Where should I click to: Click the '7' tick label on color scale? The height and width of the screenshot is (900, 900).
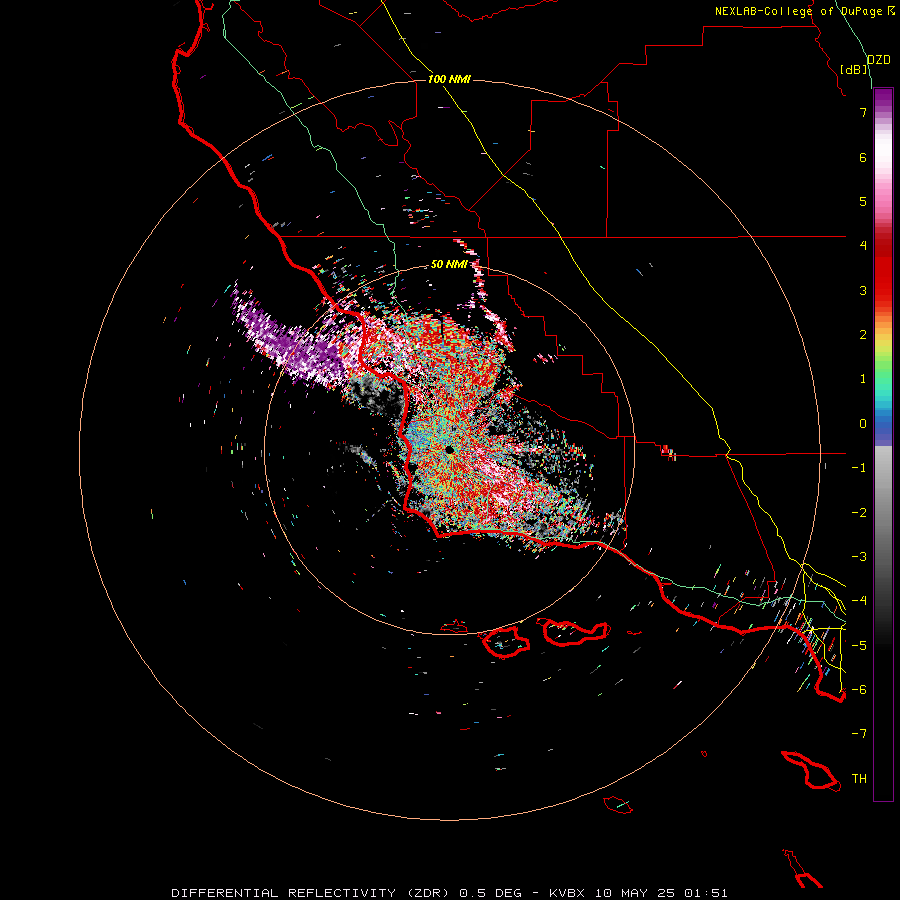[x=863, y=112]
